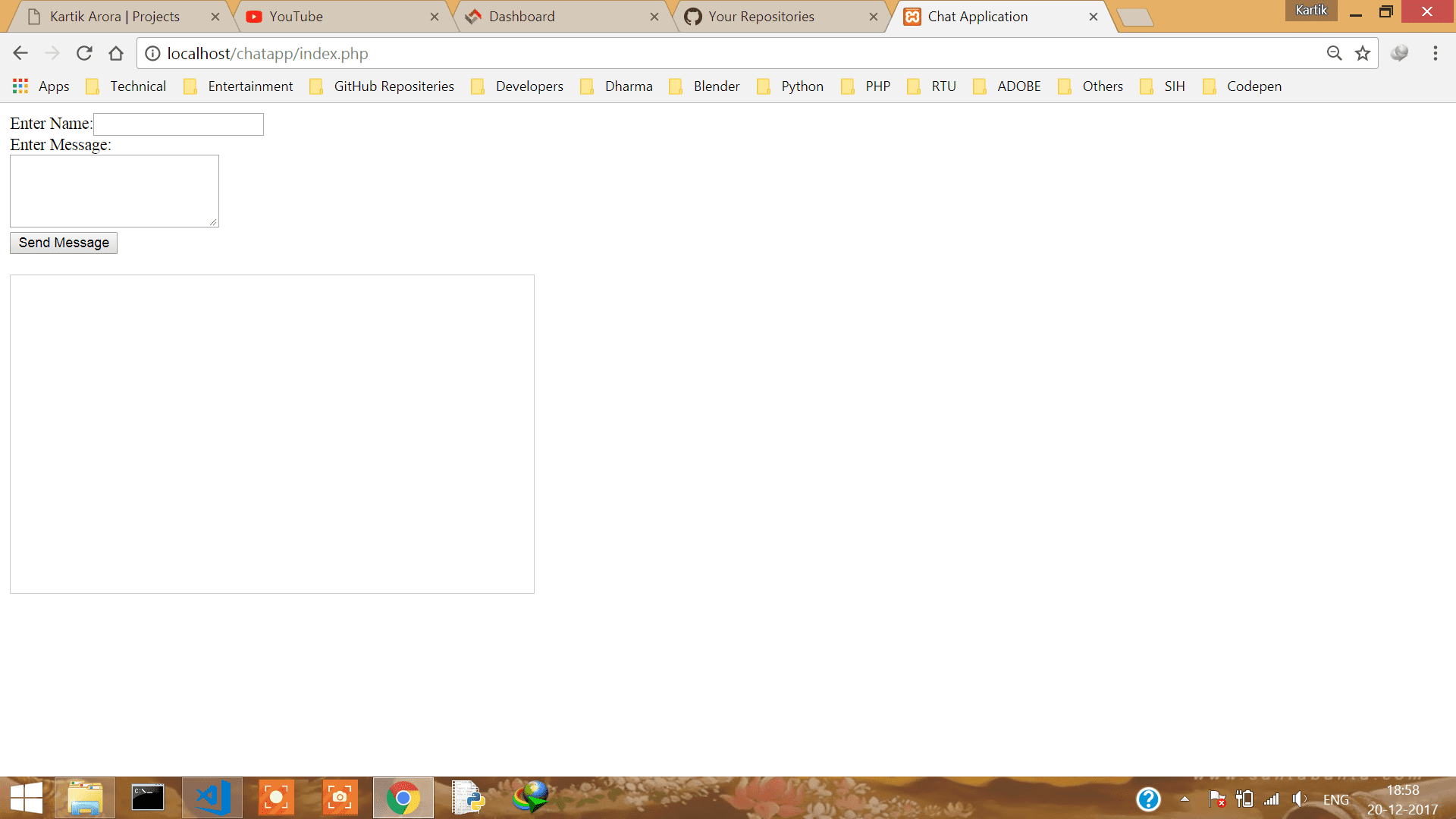Image resolution: width=1456 pixels, height=819 pixels.
Task: Open the SIH bookmarks folder
Action: point(1163,86)
